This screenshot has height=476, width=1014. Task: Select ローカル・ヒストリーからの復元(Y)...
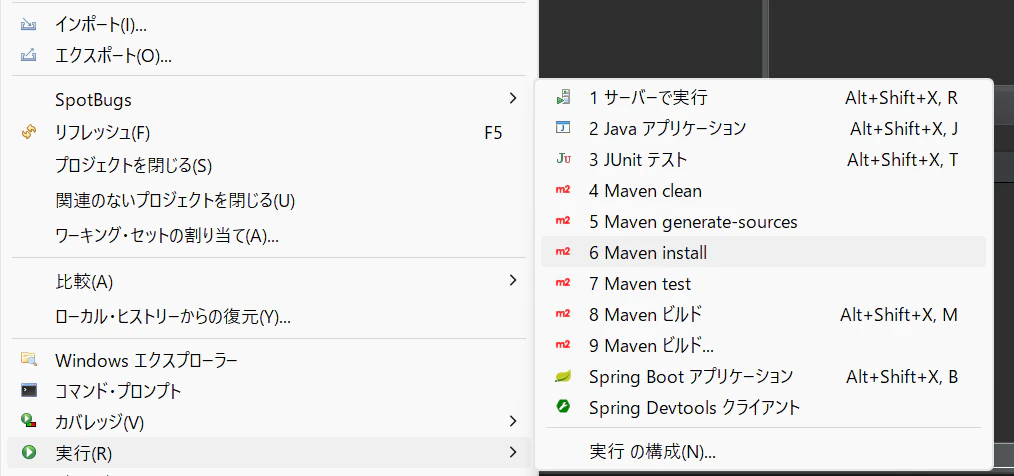tap(271, 317)
